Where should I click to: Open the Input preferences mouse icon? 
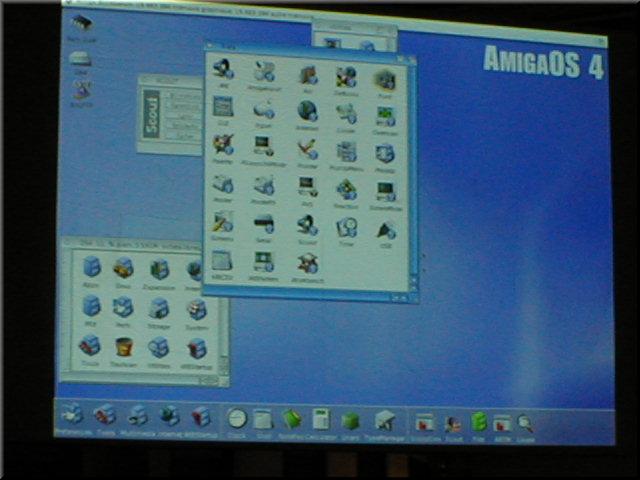point(264,110)
